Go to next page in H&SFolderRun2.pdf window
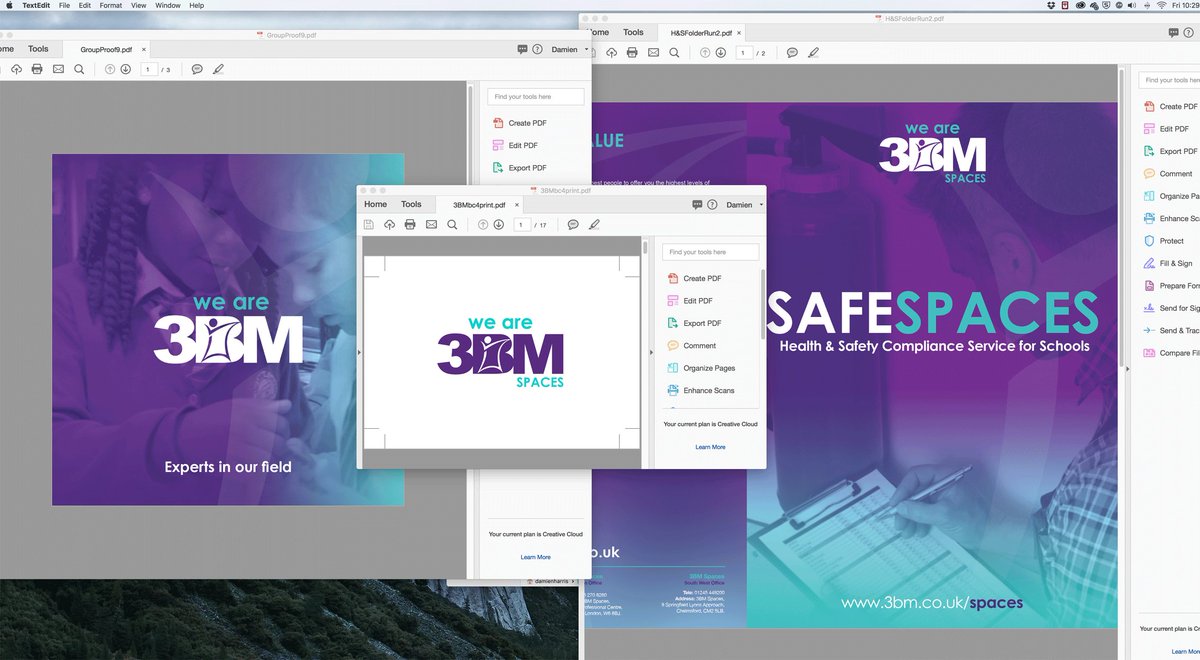This screenshot has width=1200, height=660. pos(720,52)
